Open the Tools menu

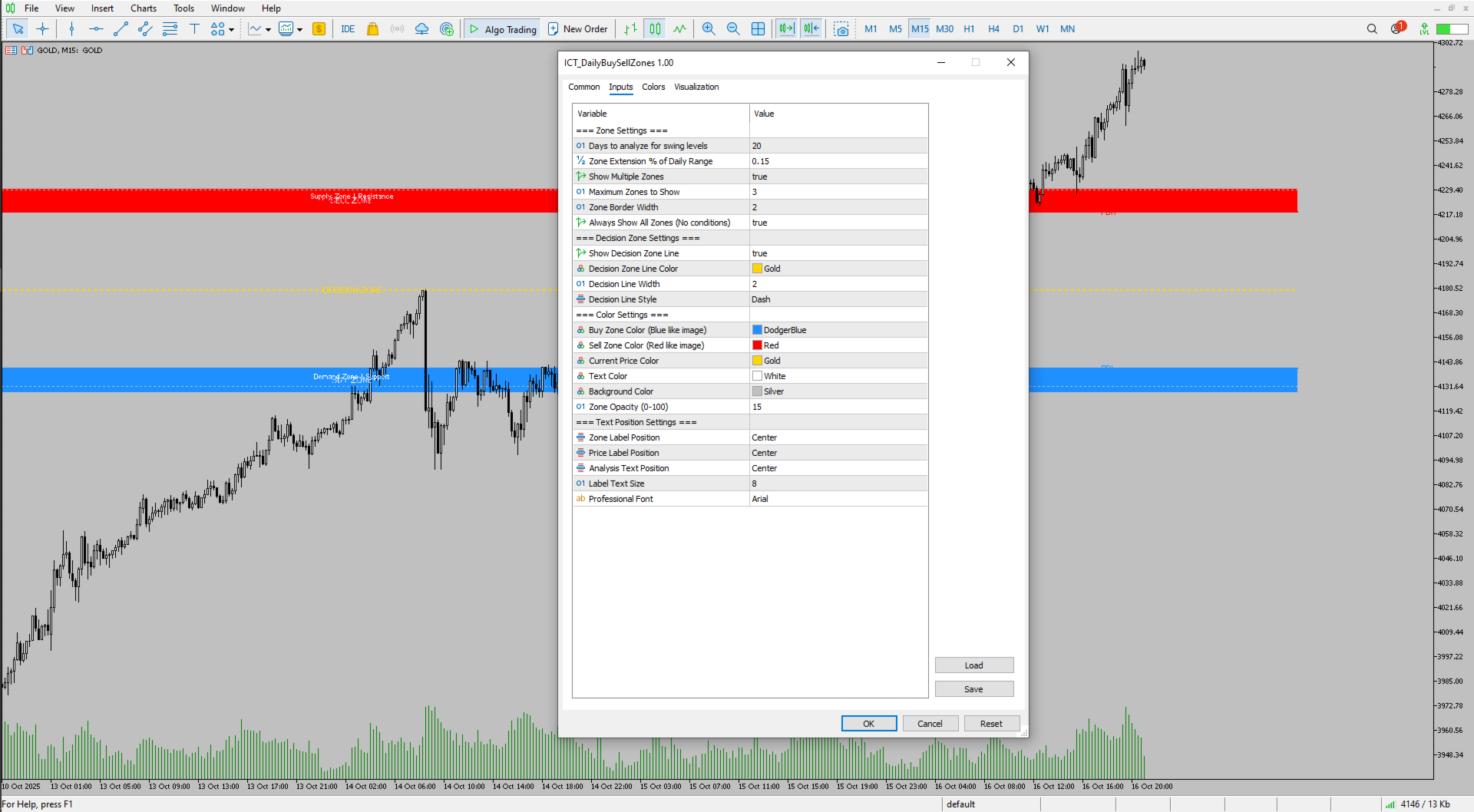[183, 8]
